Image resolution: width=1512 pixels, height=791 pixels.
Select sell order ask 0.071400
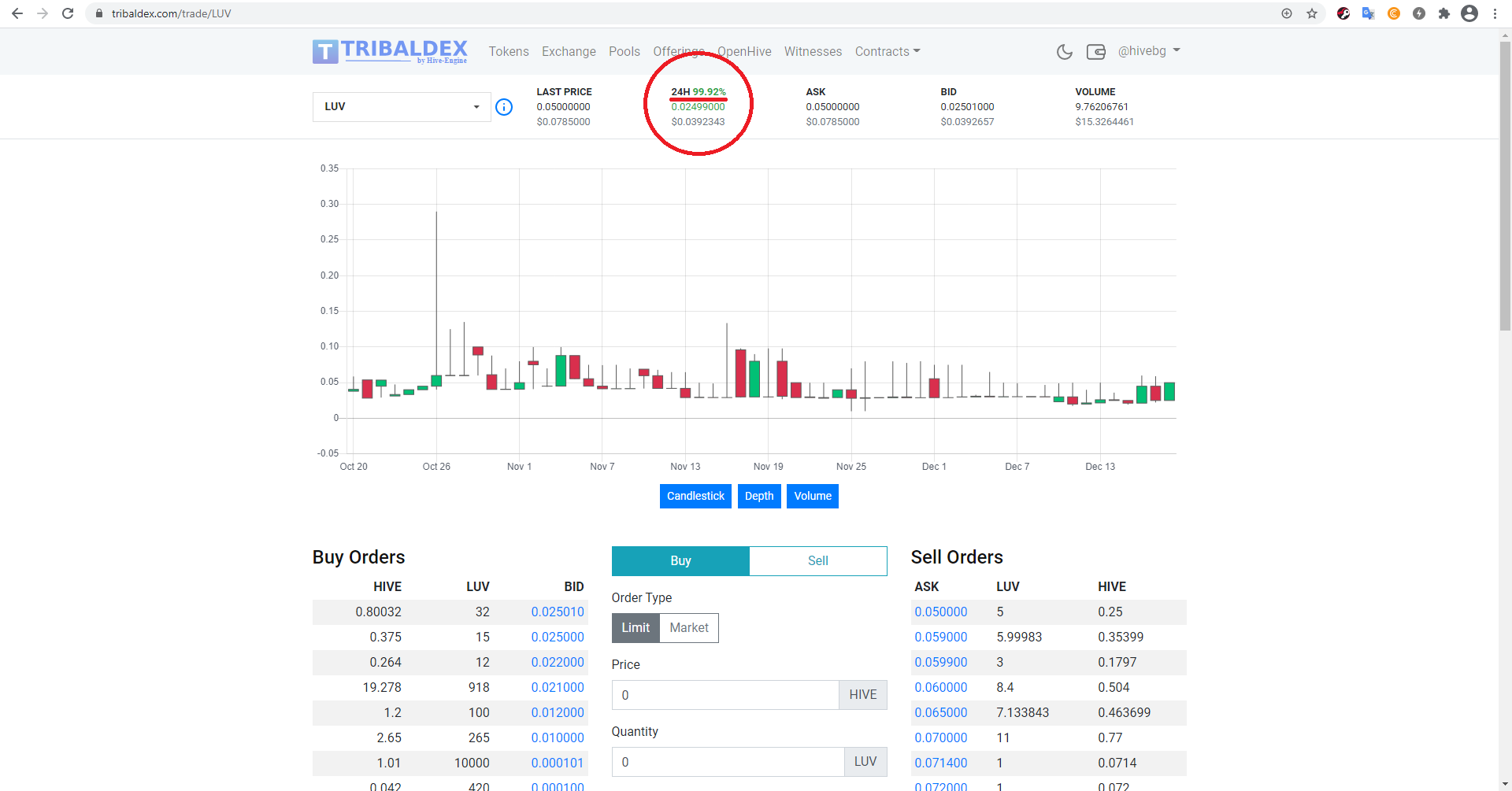(x=941, y=763)
